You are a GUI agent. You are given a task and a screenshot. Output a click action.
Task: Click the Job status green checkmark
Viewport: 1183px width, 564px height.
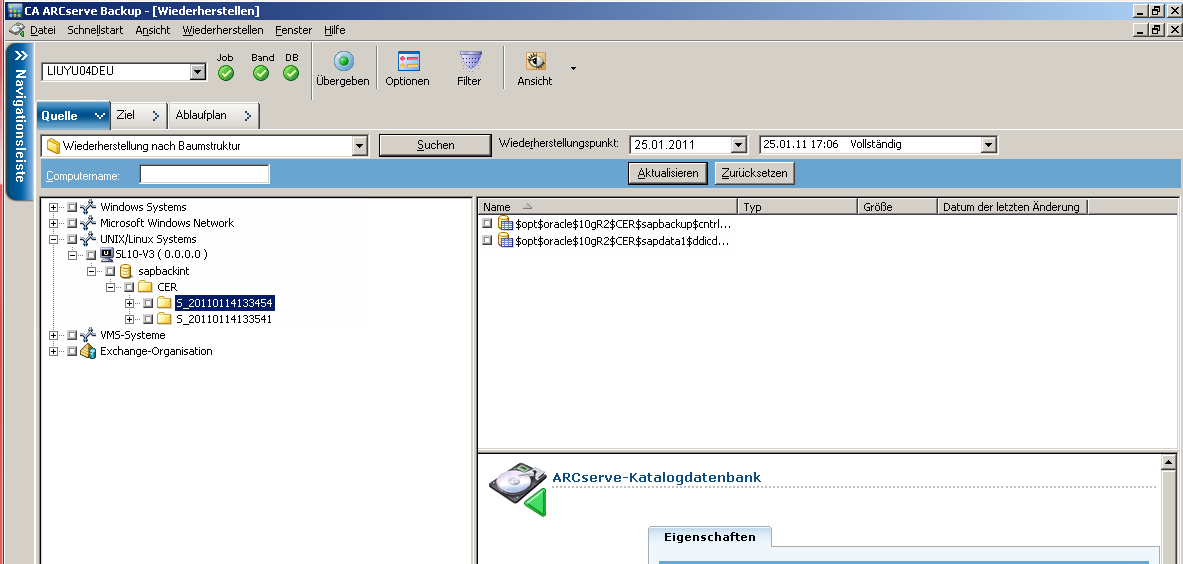(x=226, y=73)
